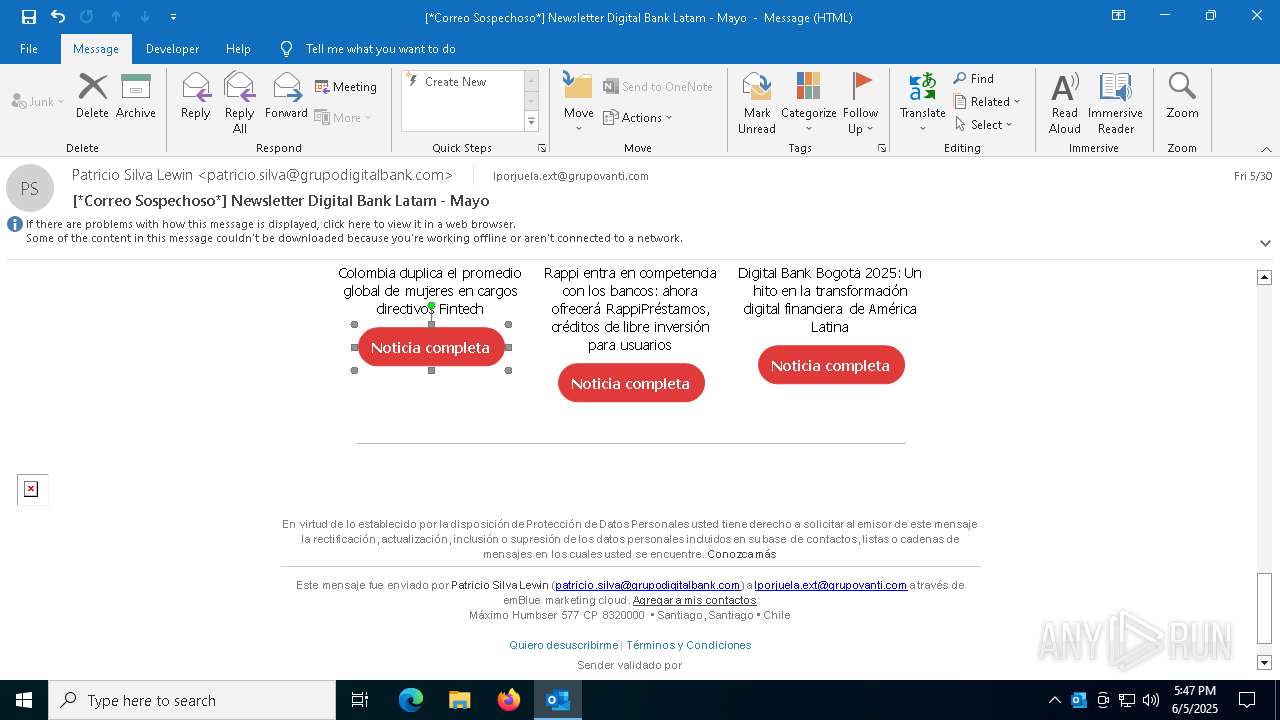
Task: Switch to the Message tab
Action: [96, 49]
